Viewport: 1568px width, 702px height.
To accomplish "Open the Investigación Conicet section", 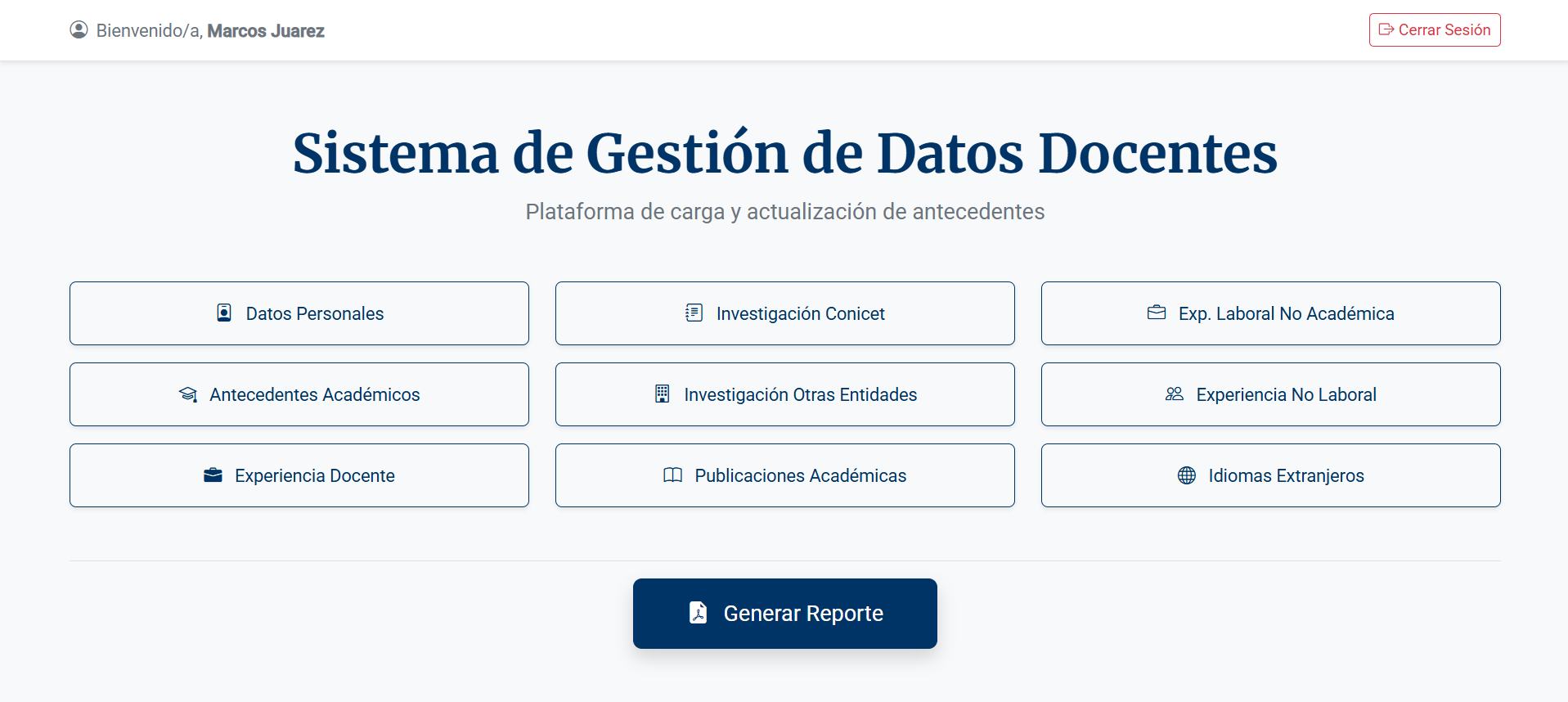I will 784,313.
